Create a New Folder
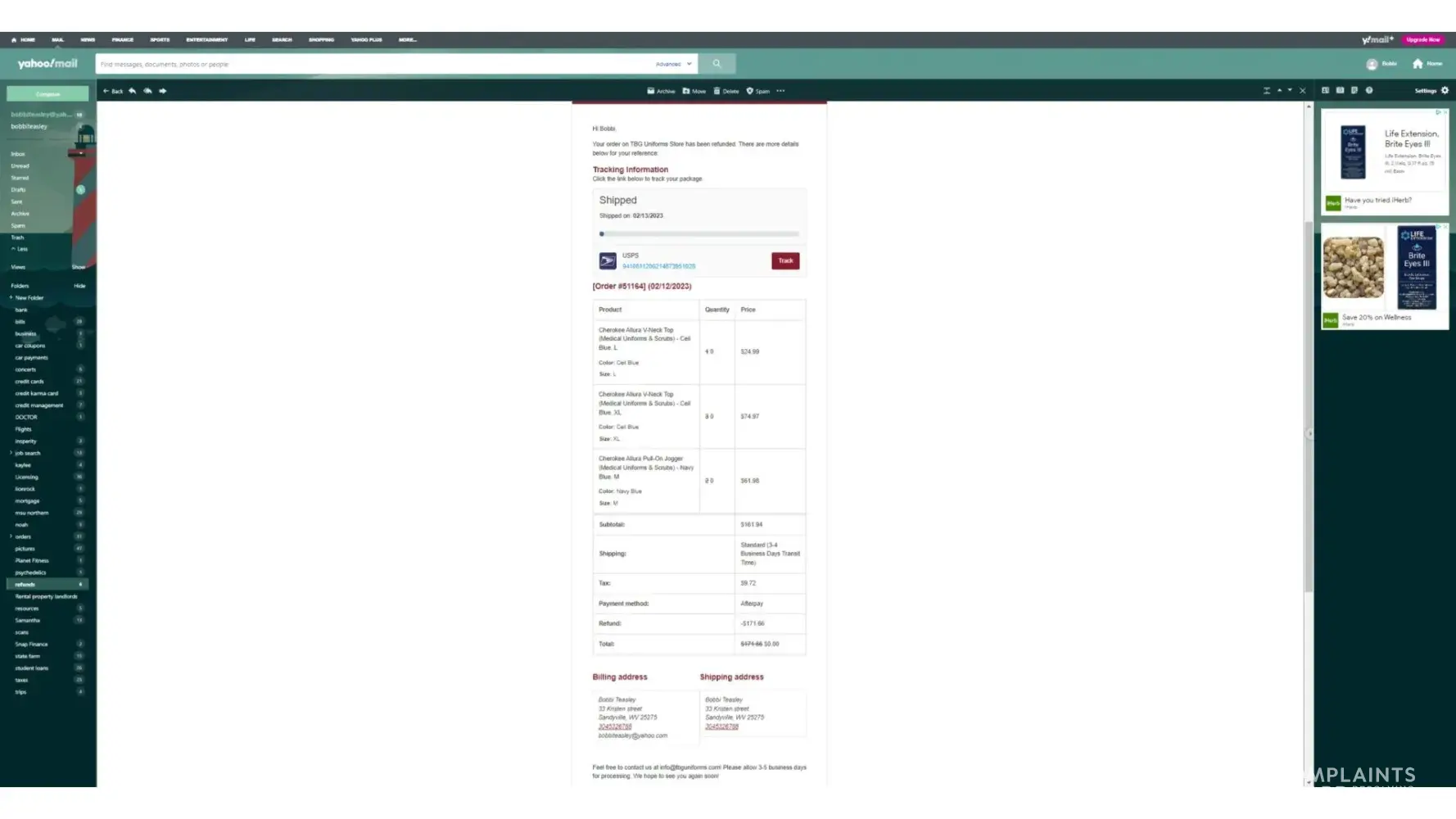 27,298
